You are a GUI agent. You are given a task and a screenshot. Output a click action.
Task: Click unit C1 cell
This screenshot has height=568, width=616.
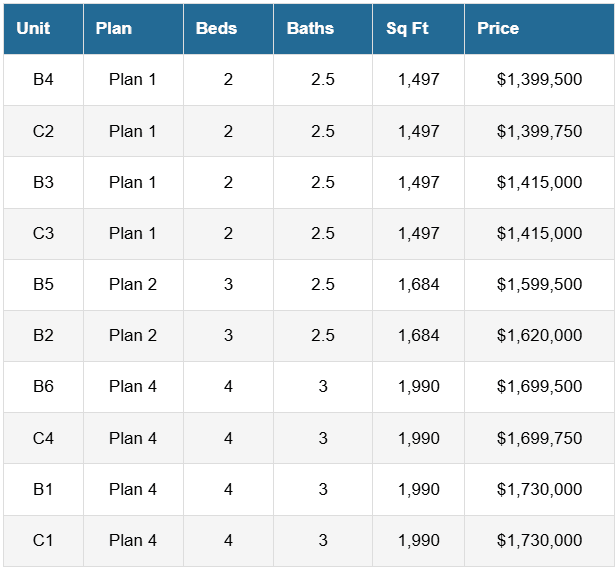(43, 541)
